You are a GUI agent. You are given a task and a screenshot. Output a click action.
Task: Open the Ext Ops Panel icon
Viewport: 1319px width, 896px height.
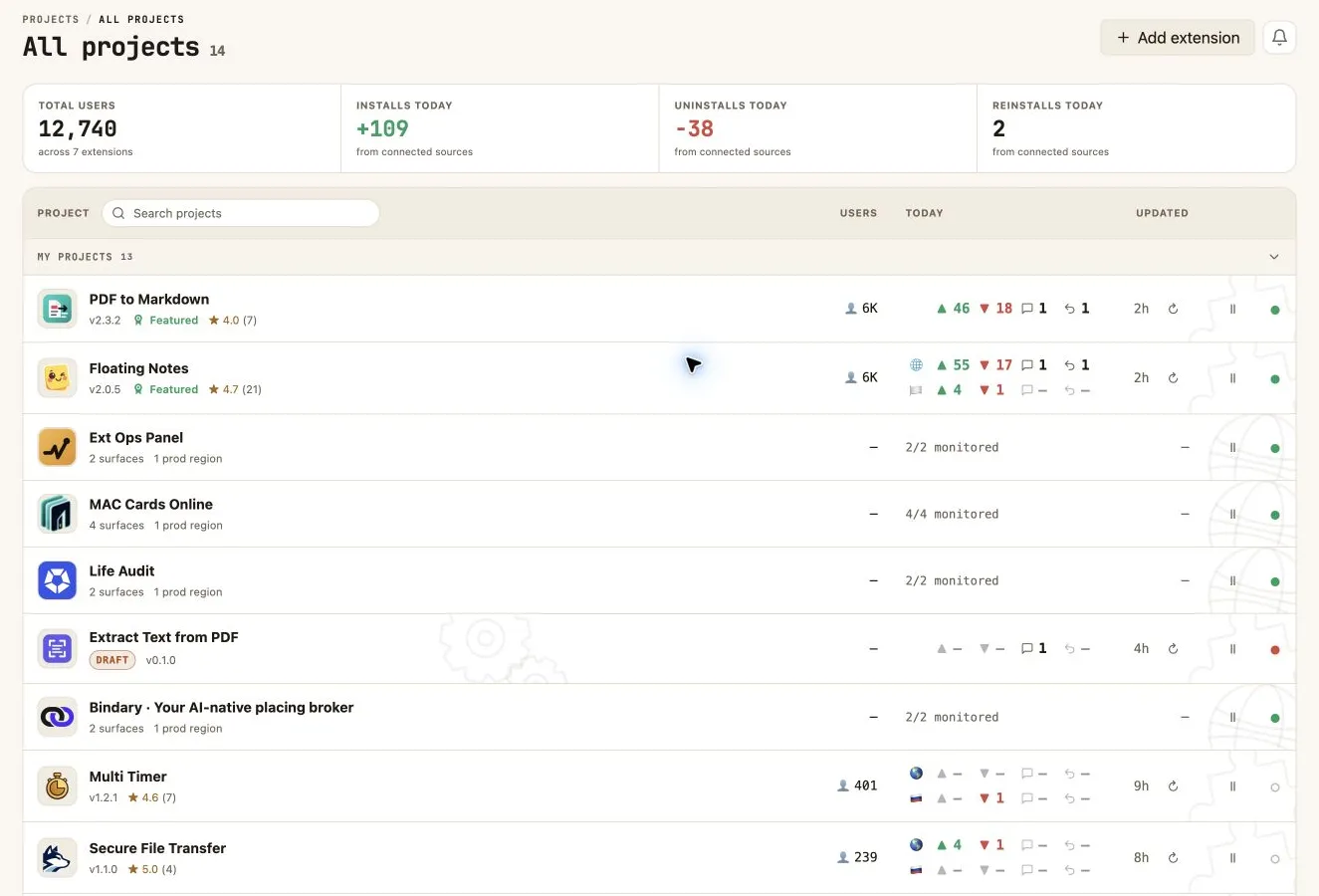pos(58,447)
